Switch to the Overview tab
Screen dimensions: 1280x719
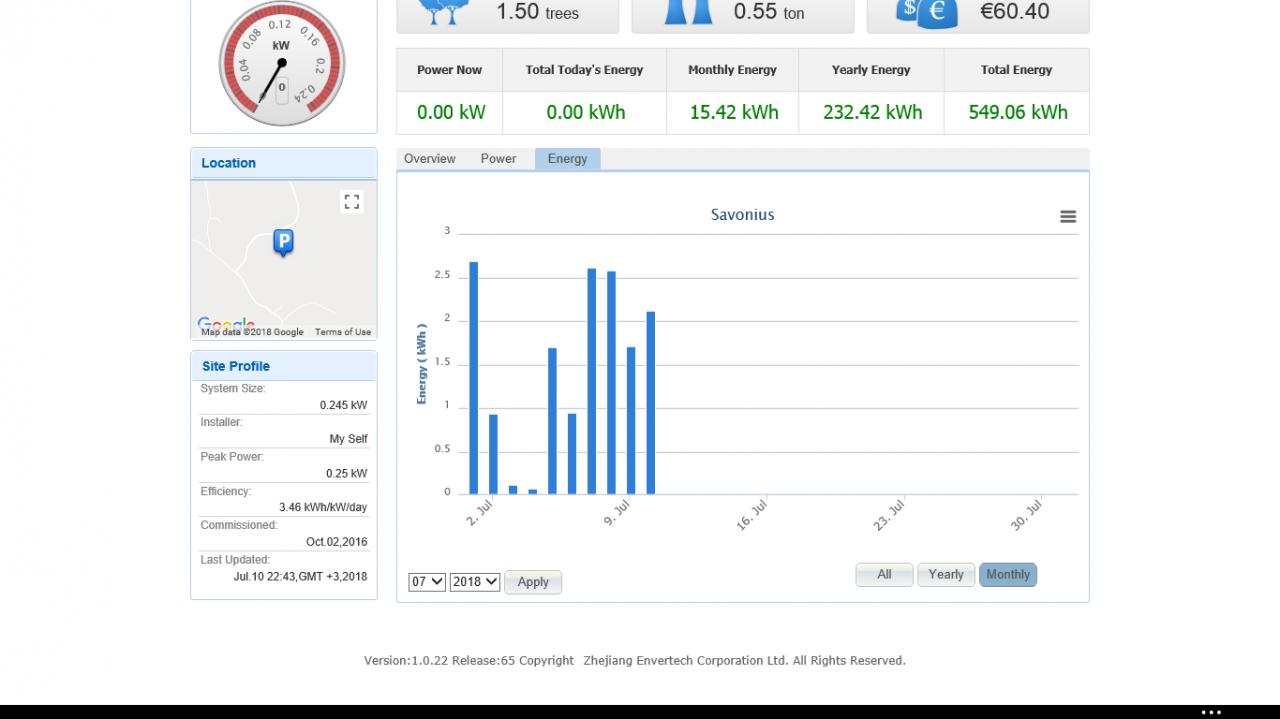430,159
